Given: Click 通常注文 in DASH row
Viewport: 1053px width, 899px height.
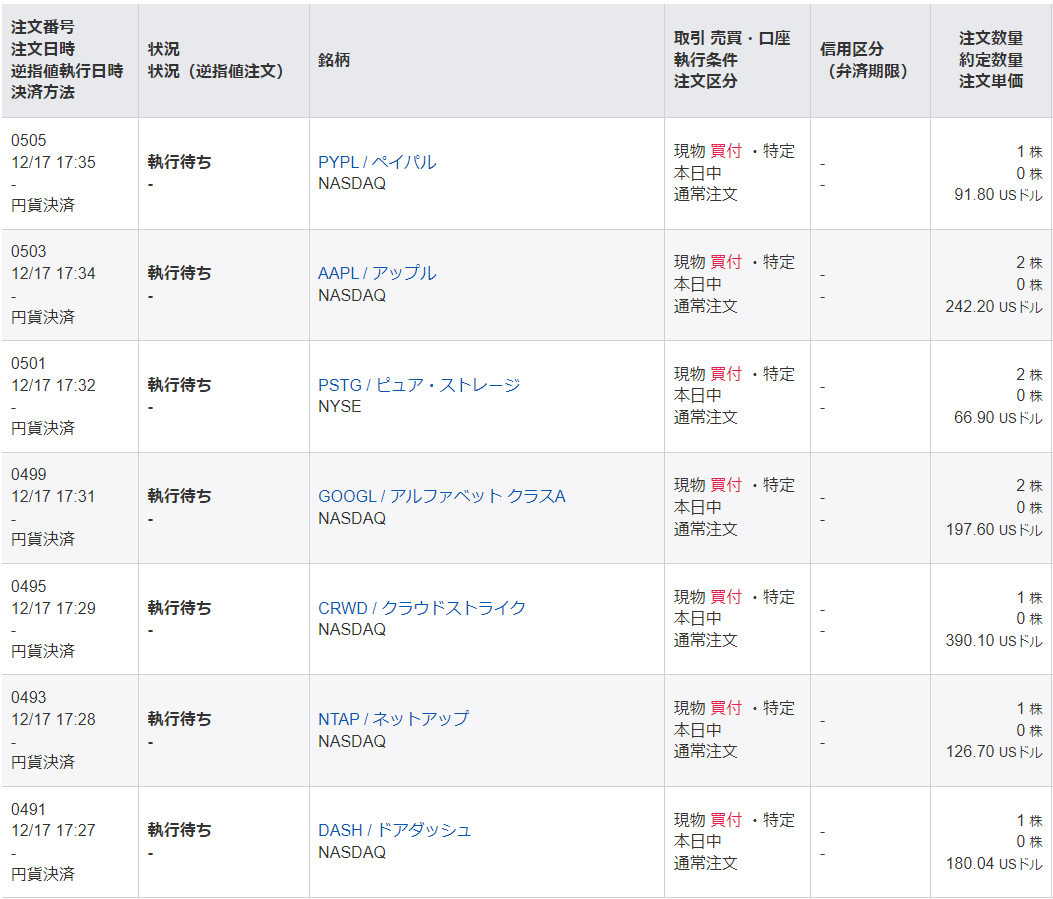Looking at the screenshot, I should [706, 863].
